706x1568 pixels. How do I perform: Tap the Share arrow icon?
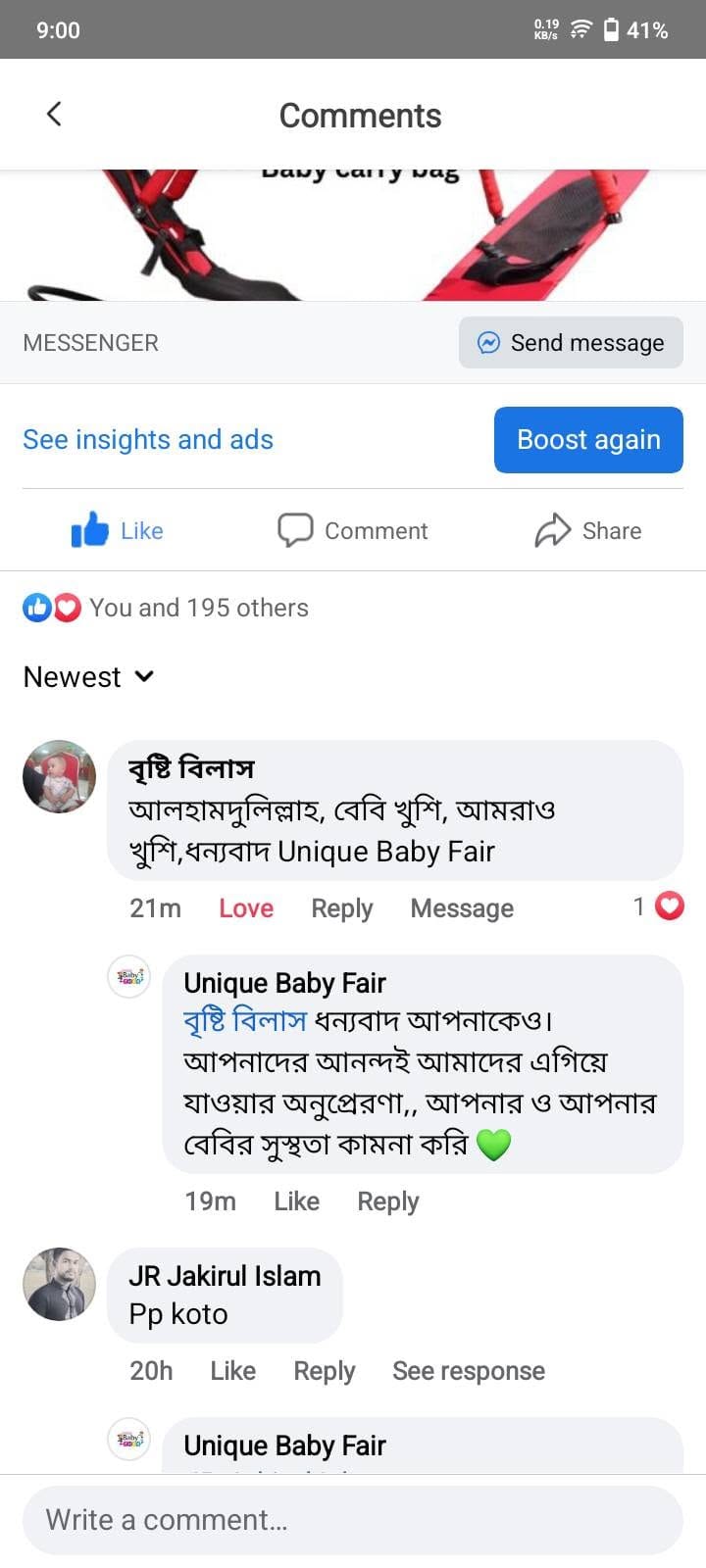click(x=553, y=530)
